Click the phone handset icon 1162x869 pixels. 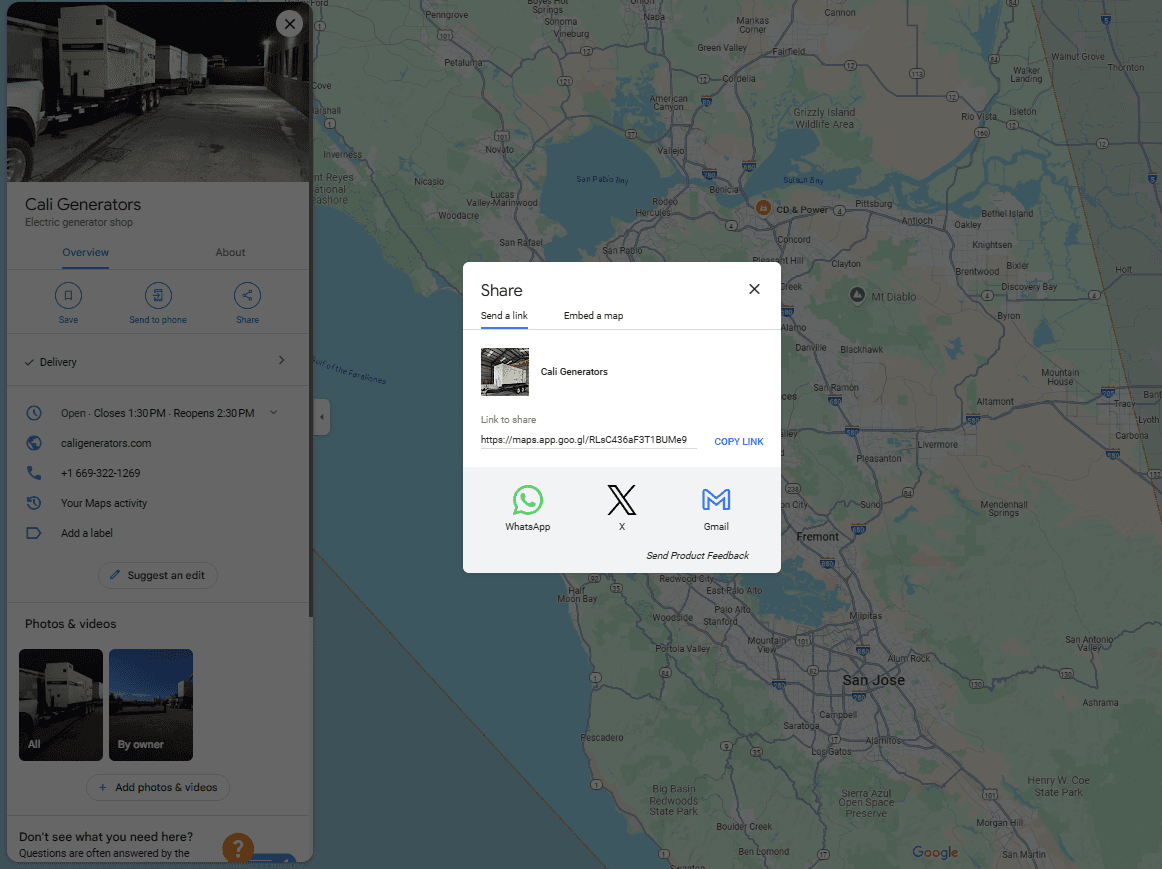[34, 473]
